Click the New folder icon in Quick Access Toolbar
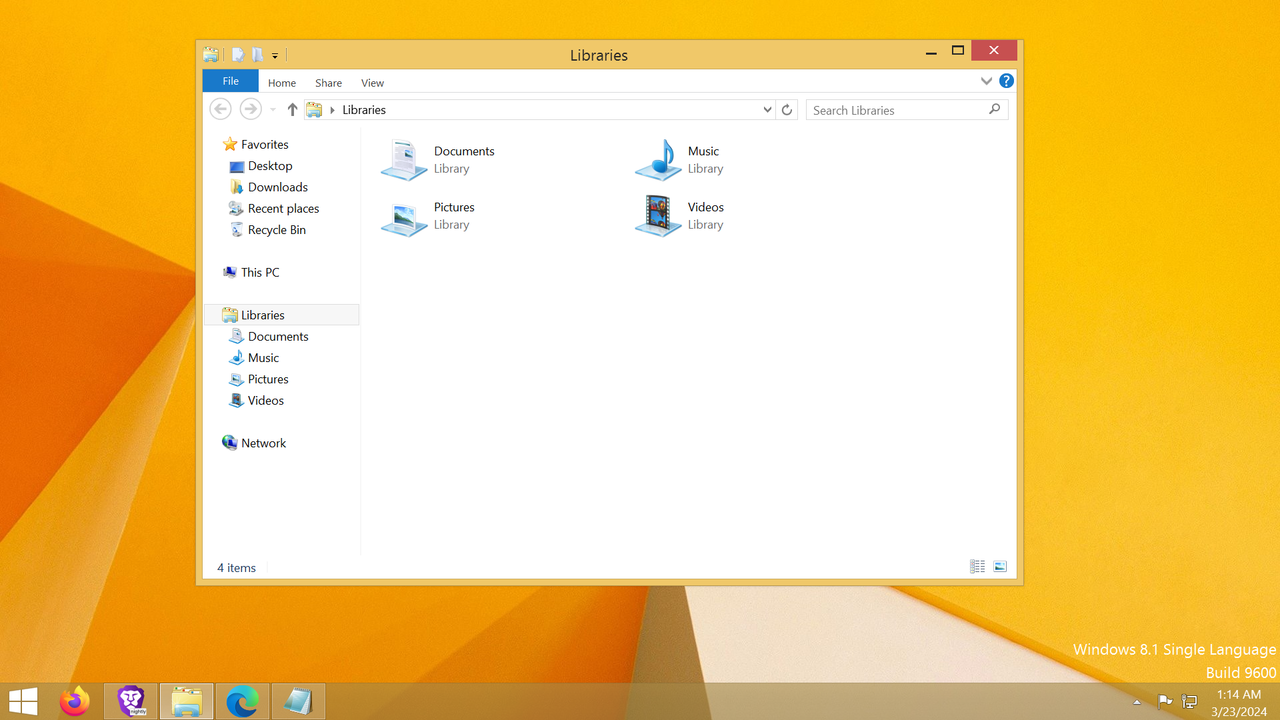 [257, 55]
